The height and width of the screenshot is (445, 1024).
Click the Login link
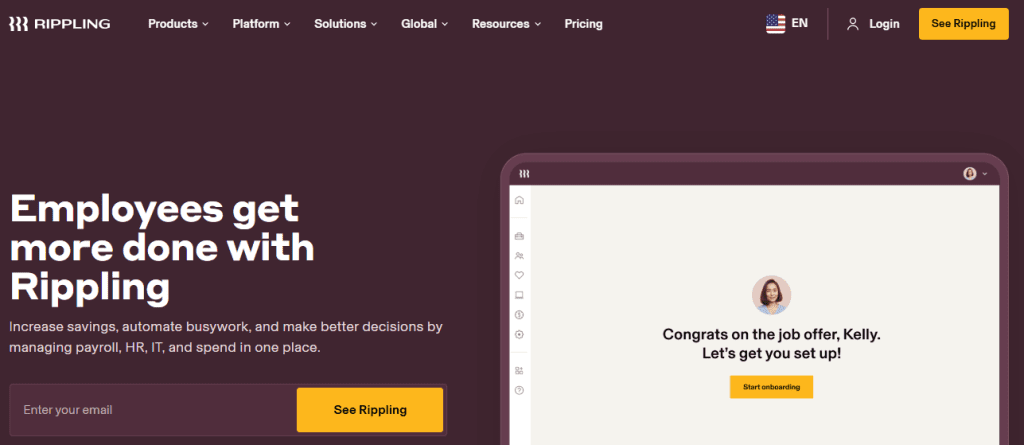tap(884, 24)
